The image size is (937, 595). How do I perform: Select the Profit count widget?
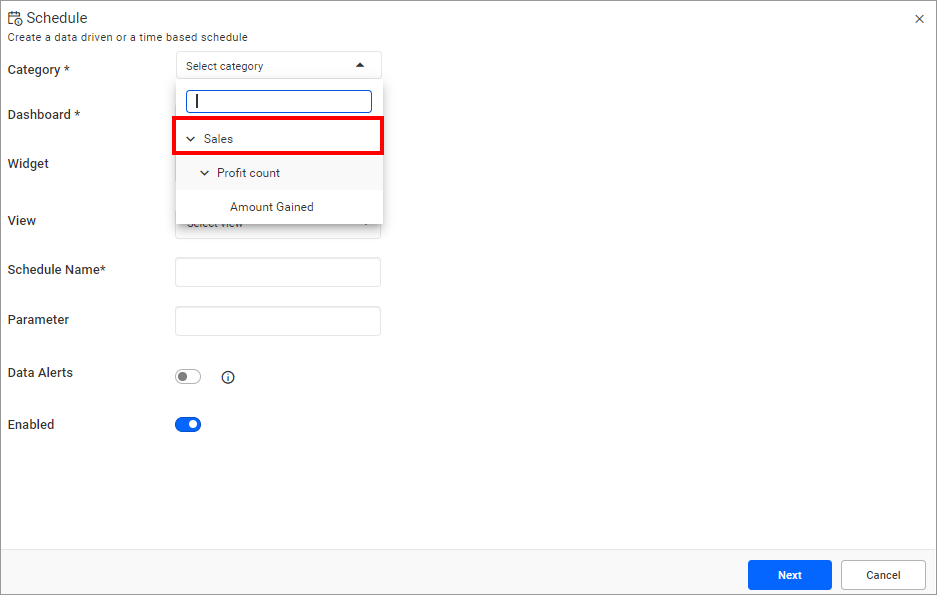(x=249, y=172)
